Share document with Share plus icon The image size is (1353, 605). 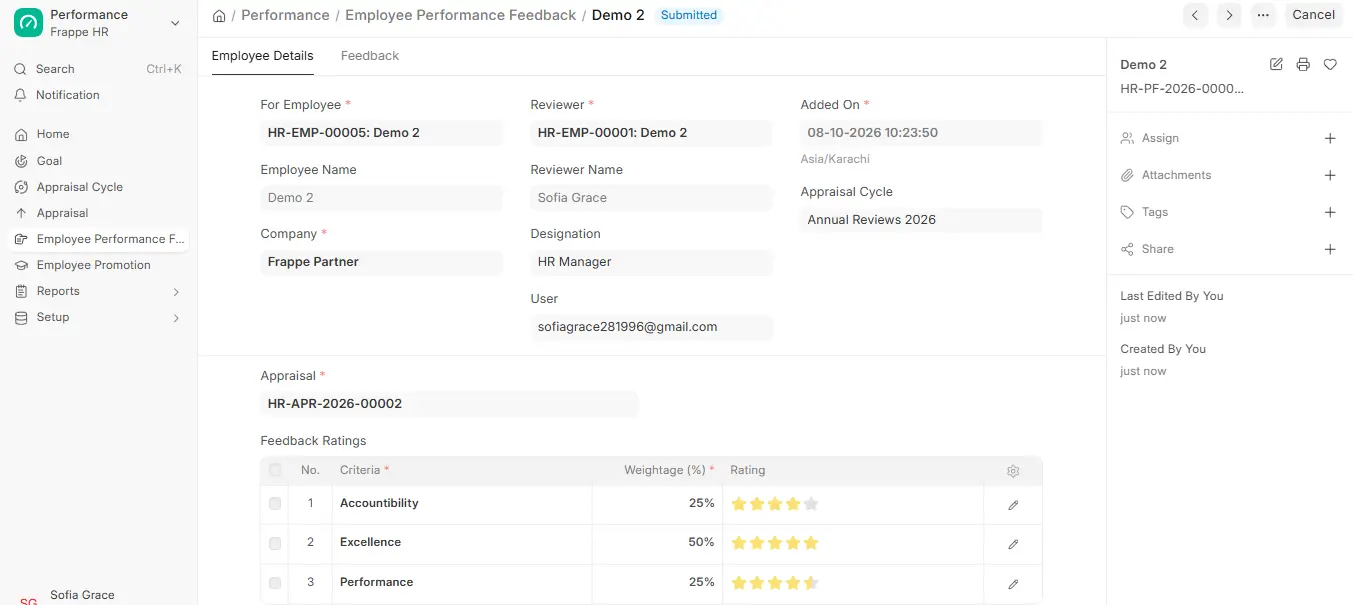point(1330,249)
